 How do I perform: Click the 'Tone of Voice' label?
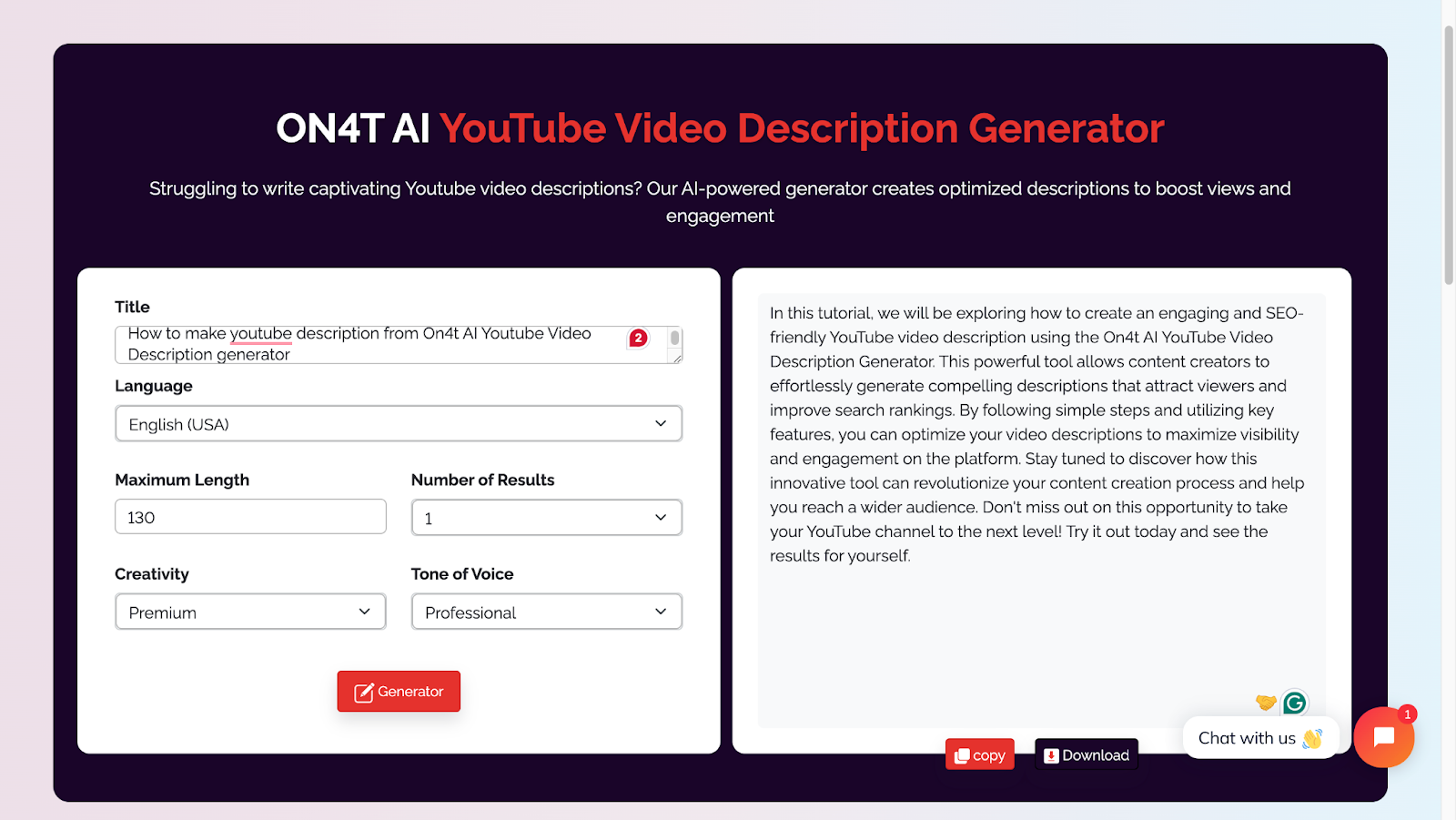(462, 574)
